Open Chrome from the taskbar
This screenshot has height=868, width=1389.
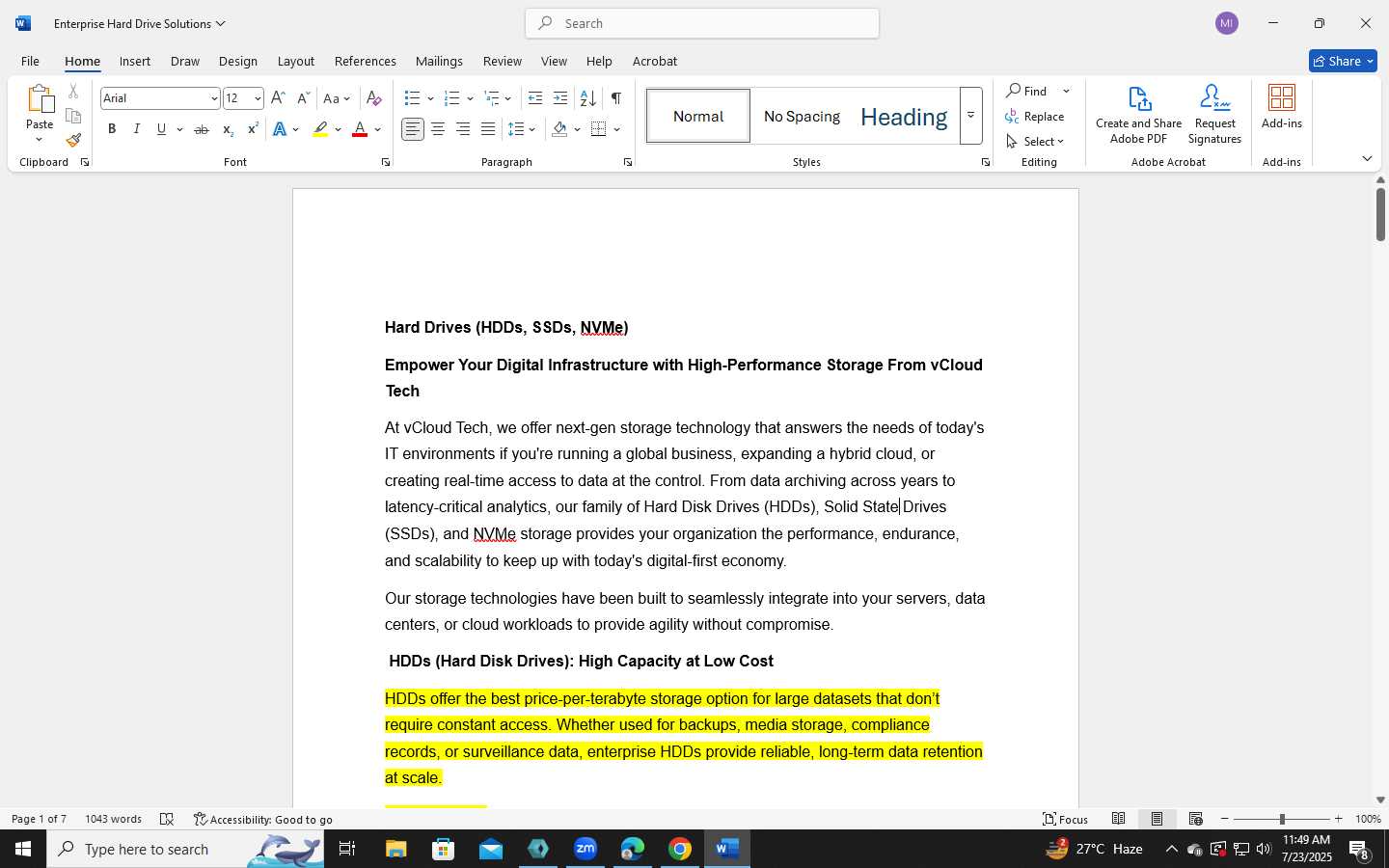680,849
